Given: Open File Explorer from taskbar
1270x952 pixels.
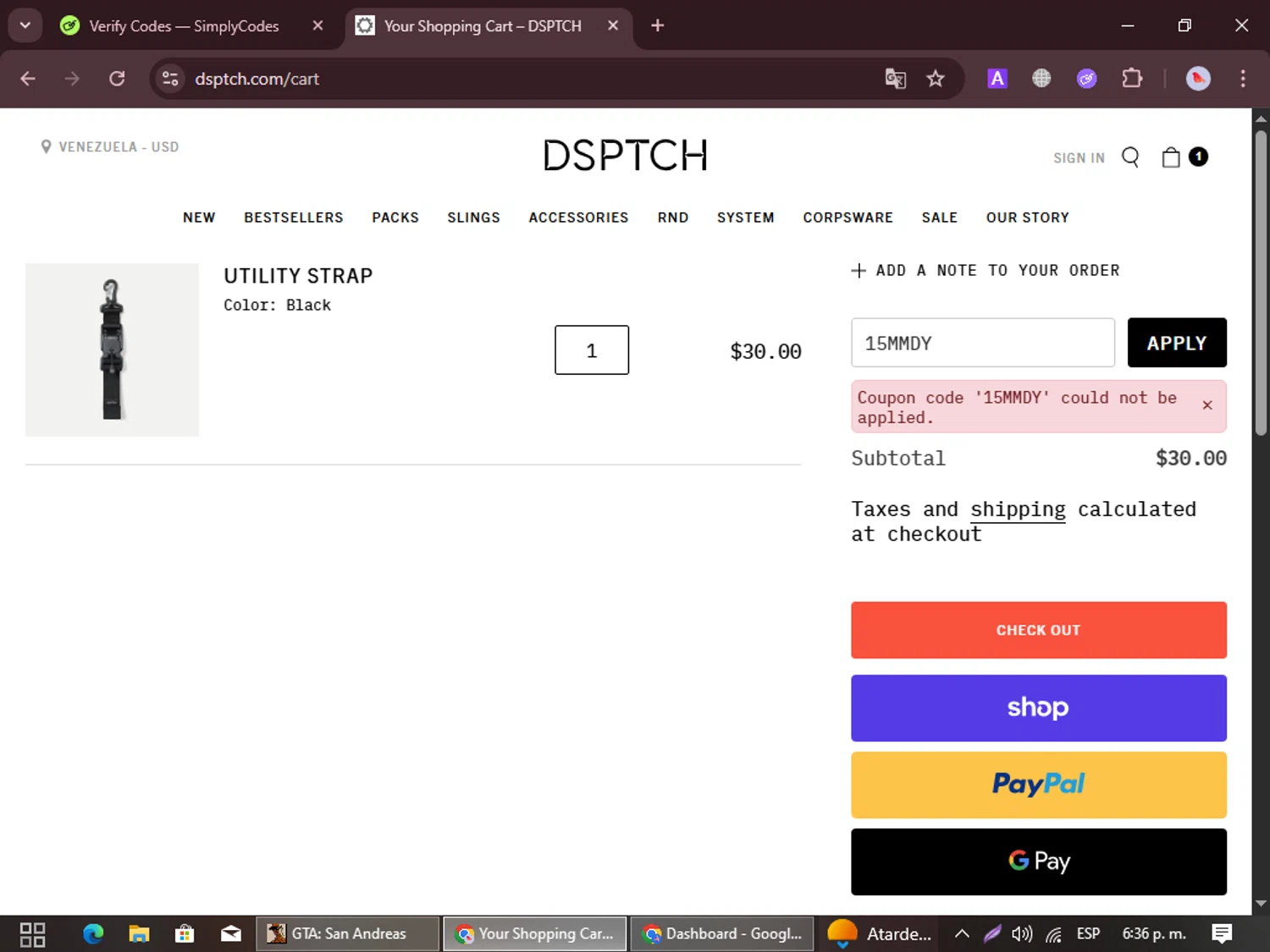Looking at the screenshot, I should click(139, 933).
